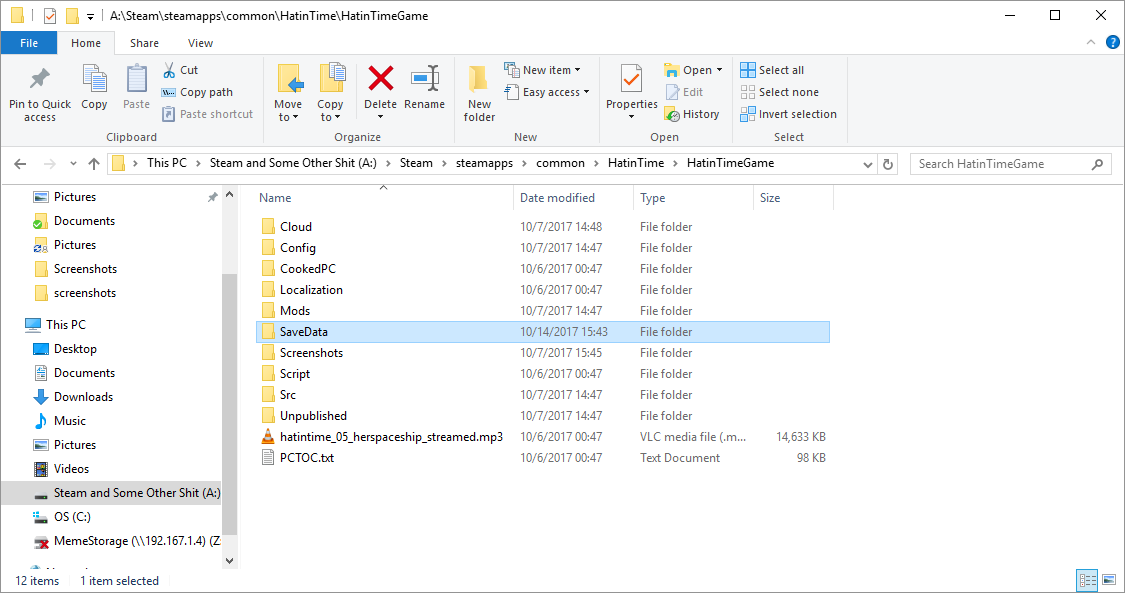
Task: Switch to the Home tab
Action: [x=86, y=43]
